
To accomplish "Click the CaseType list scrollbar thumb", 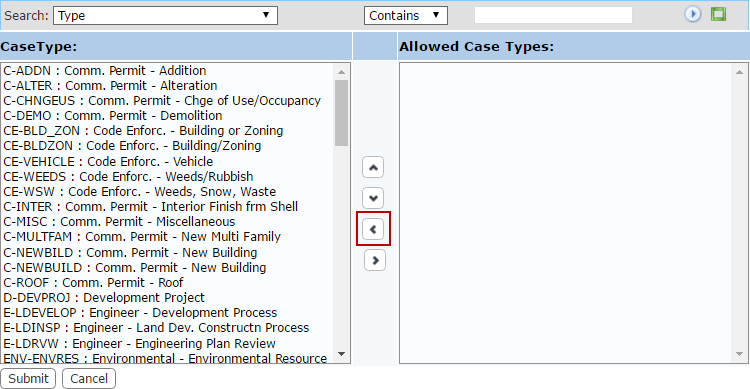I will pos(342,113).
